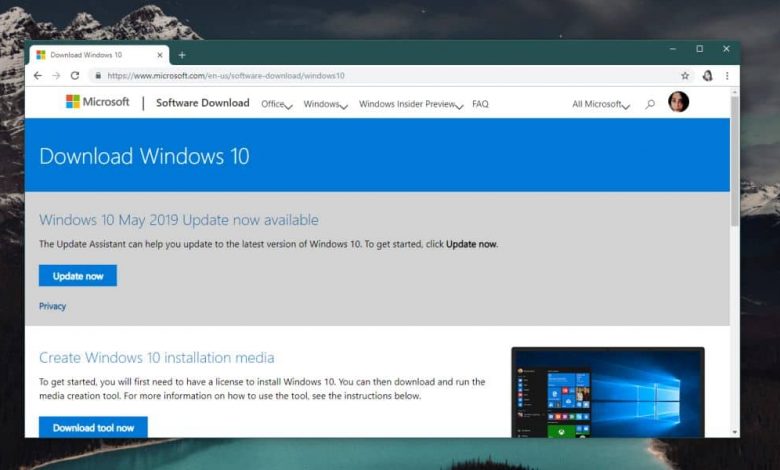Open the Software Download link
The height and width of the screenshot is (470, 780).
(x=202, y=103)
